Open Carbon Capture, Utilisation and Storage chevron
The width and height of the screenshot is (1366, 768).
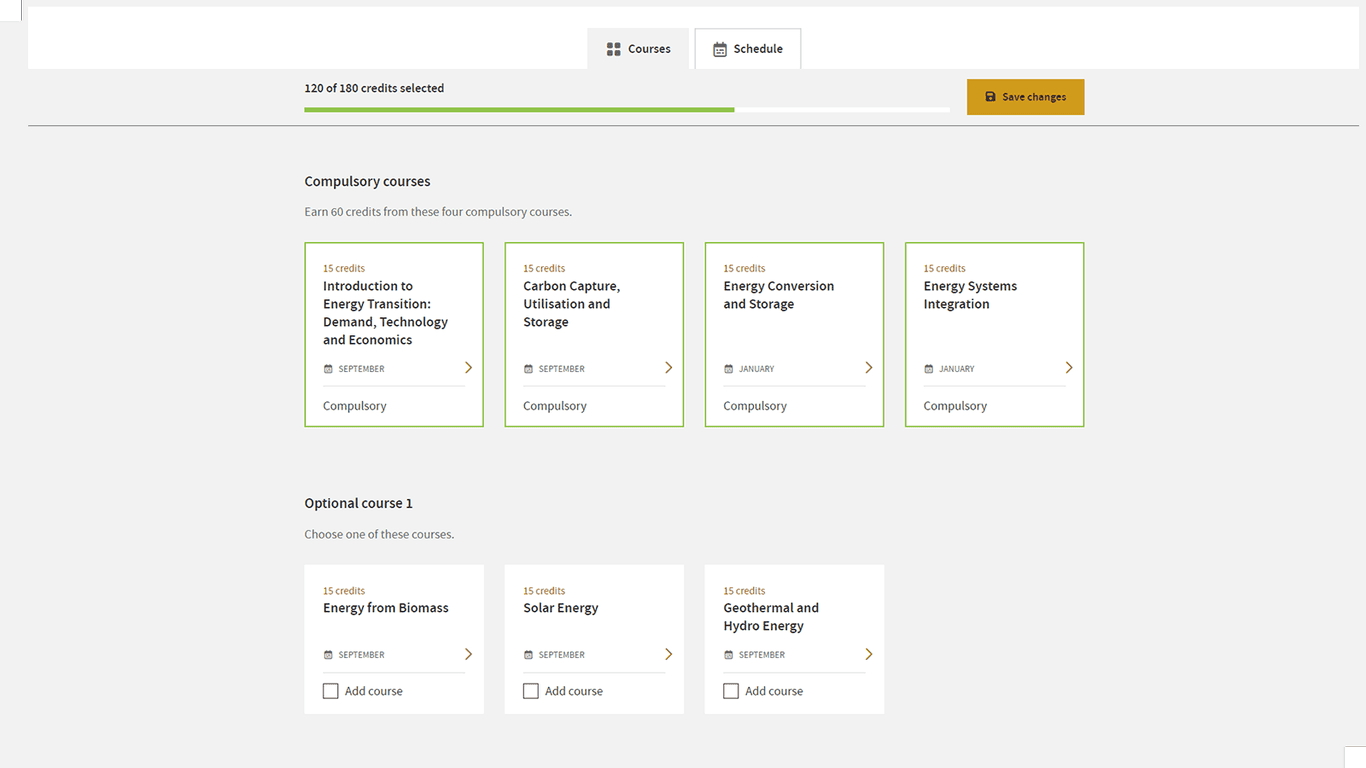(x=668, y=368)
